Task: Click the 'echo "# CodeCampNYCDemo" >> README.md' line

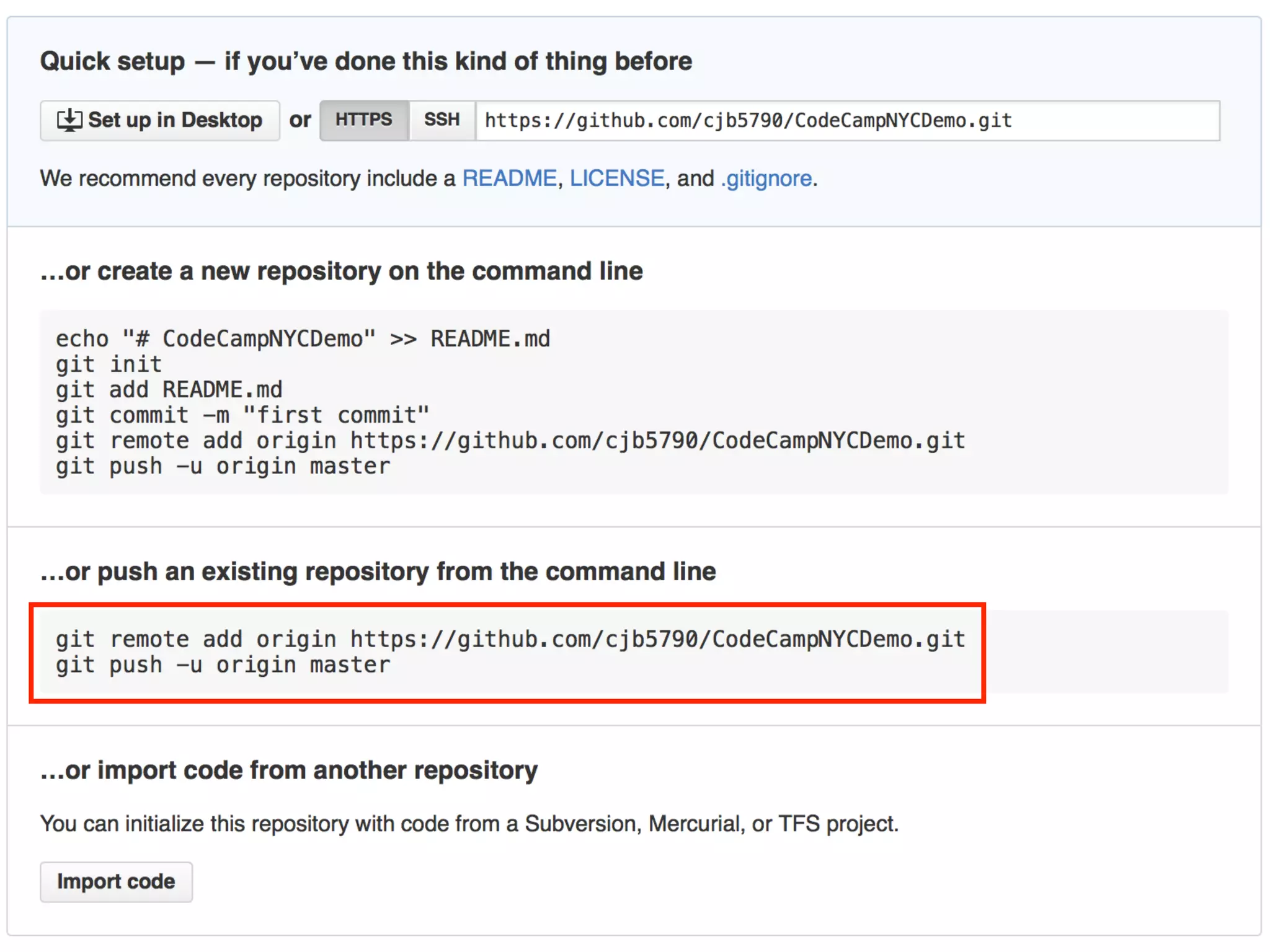Action: pos(303,339)
